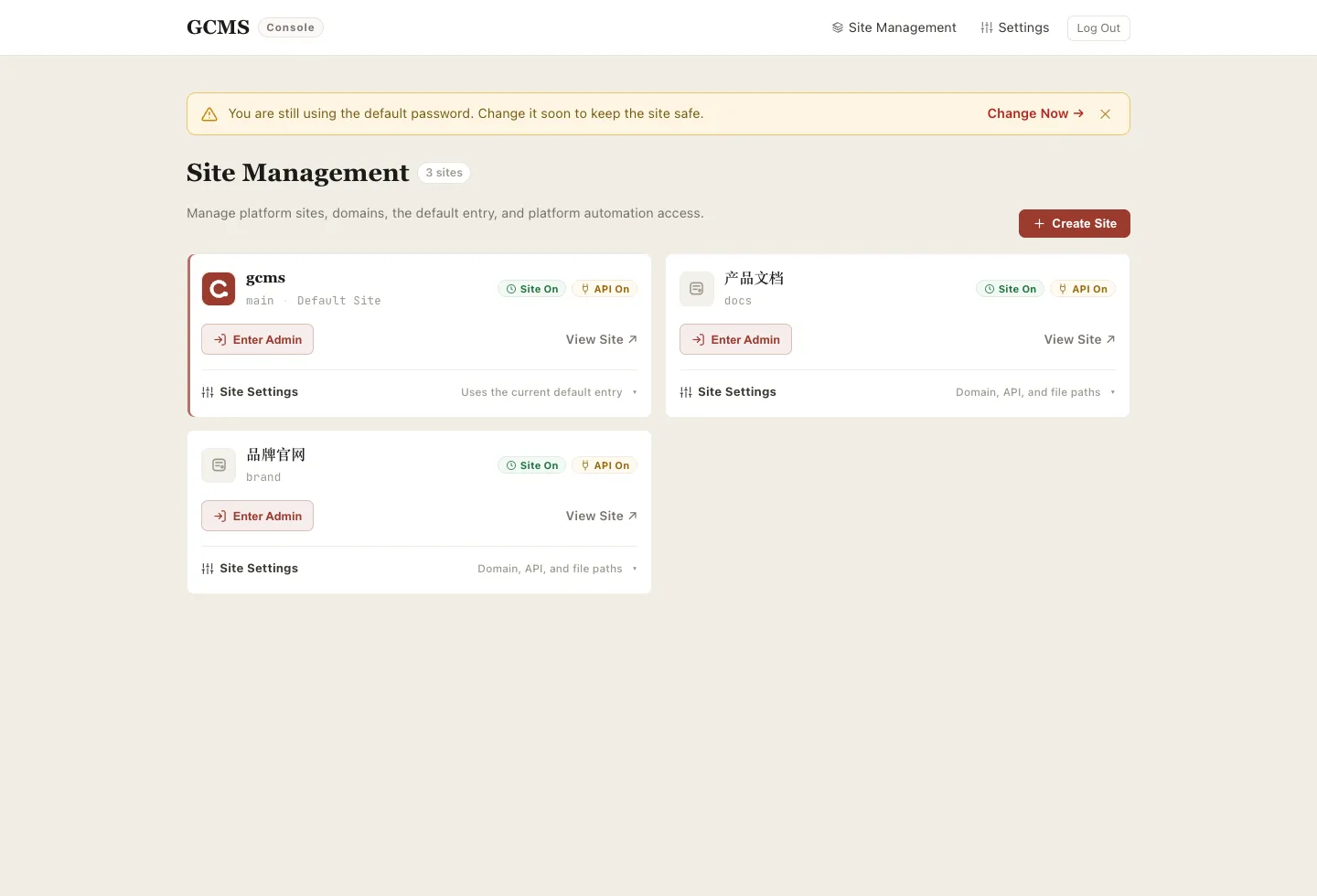Open View Site for 产品文档
Image resolution: width=1317 pixels, height=896 pixels.
tap(1079, 339)
